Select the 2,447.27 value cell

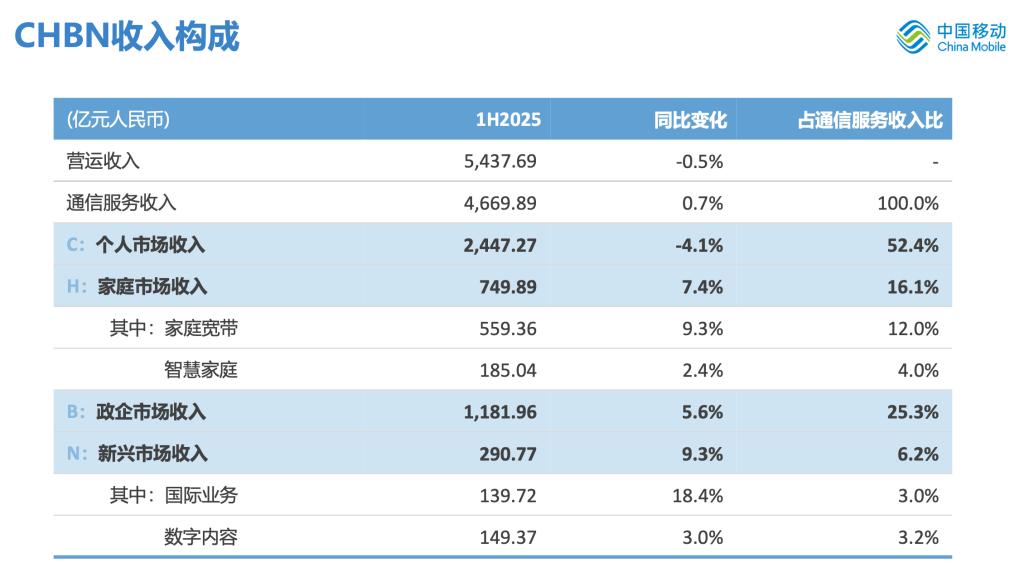tap(500, 245)
